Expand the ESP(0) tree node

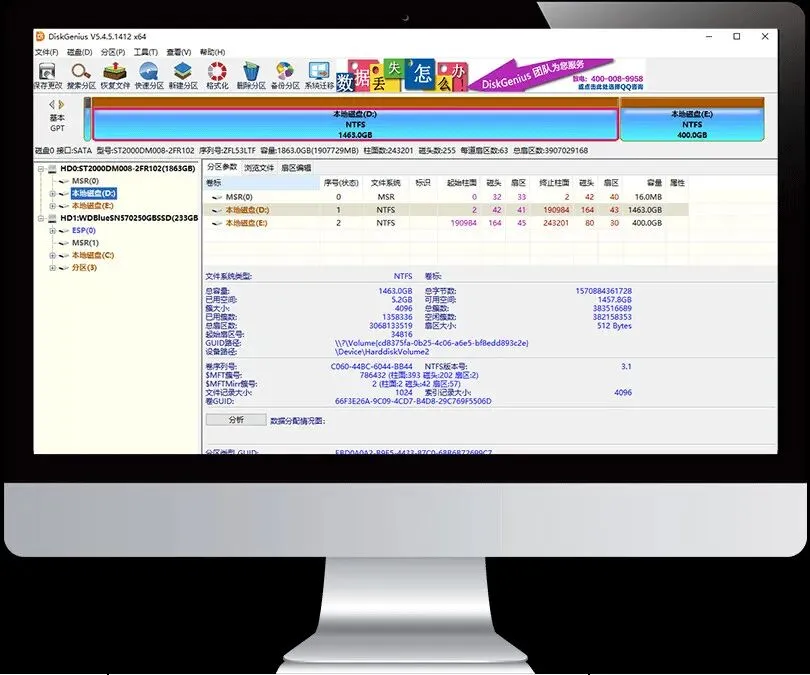coord(52,231)
